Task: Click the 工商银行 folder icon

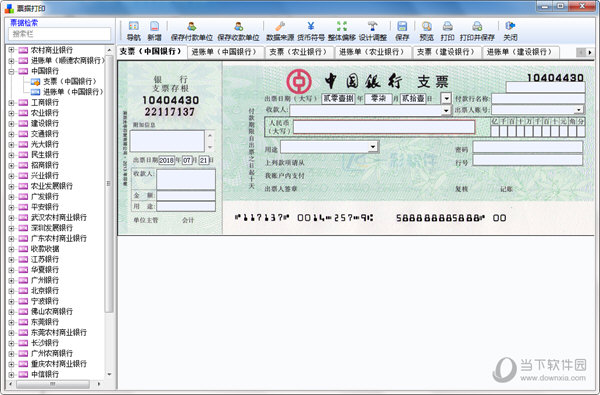Action: 23,103
